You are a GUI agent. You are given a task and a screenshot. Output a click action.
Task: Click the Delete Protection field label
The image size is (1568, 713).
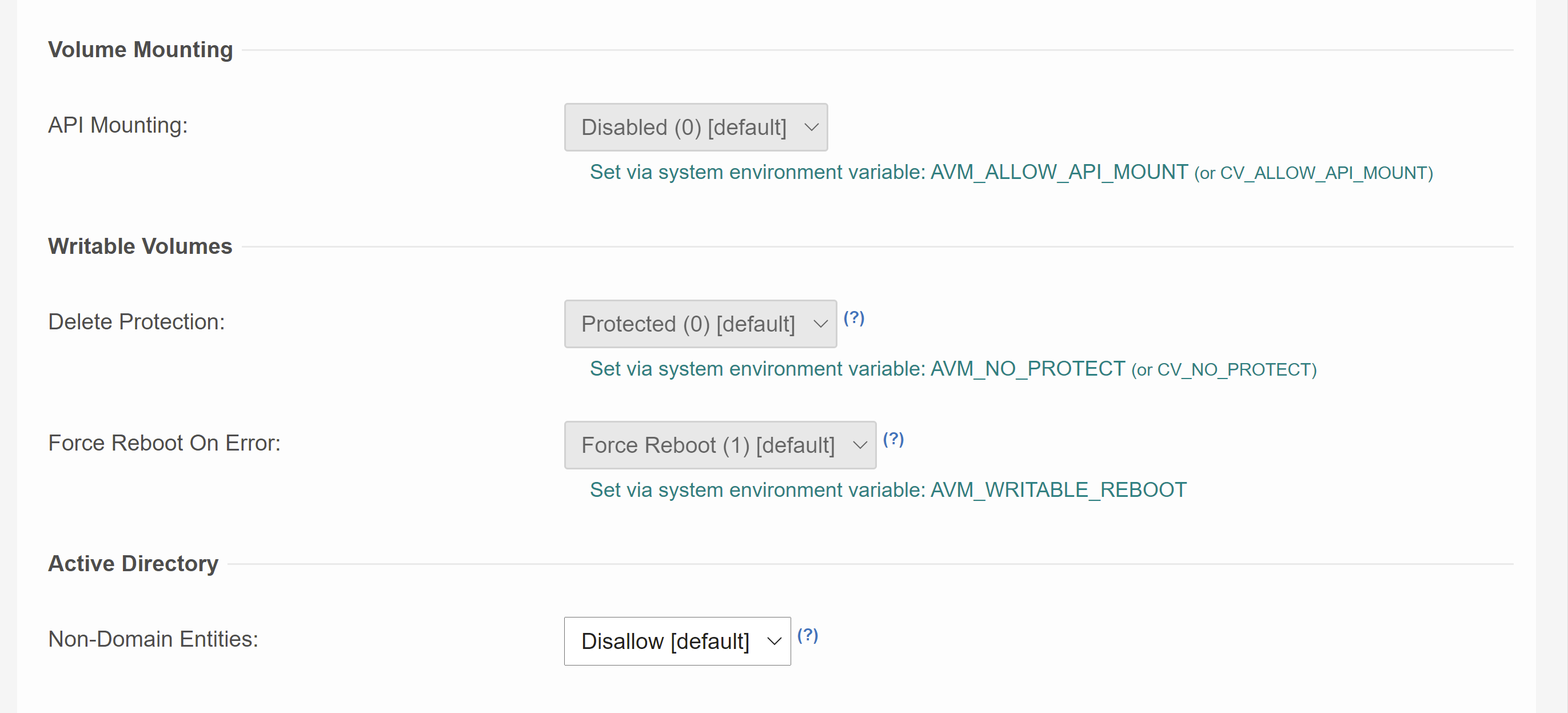tap(137, 321)
